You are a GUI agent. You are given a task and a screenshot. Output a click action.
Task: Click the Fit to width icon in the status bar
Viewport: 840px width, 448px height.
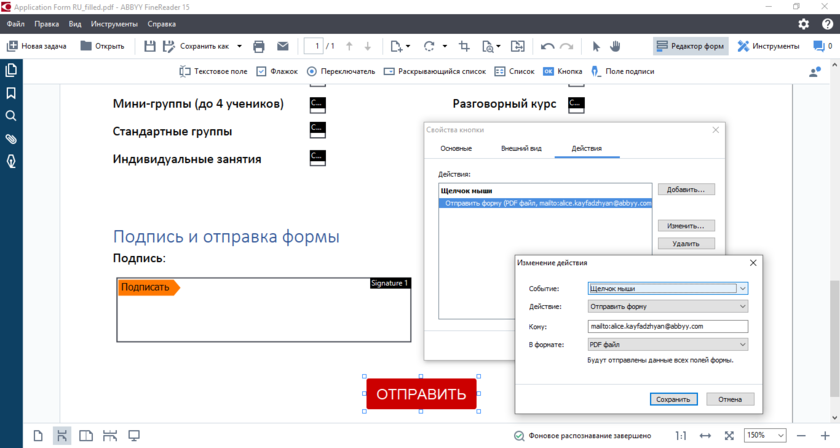[705, 436]
